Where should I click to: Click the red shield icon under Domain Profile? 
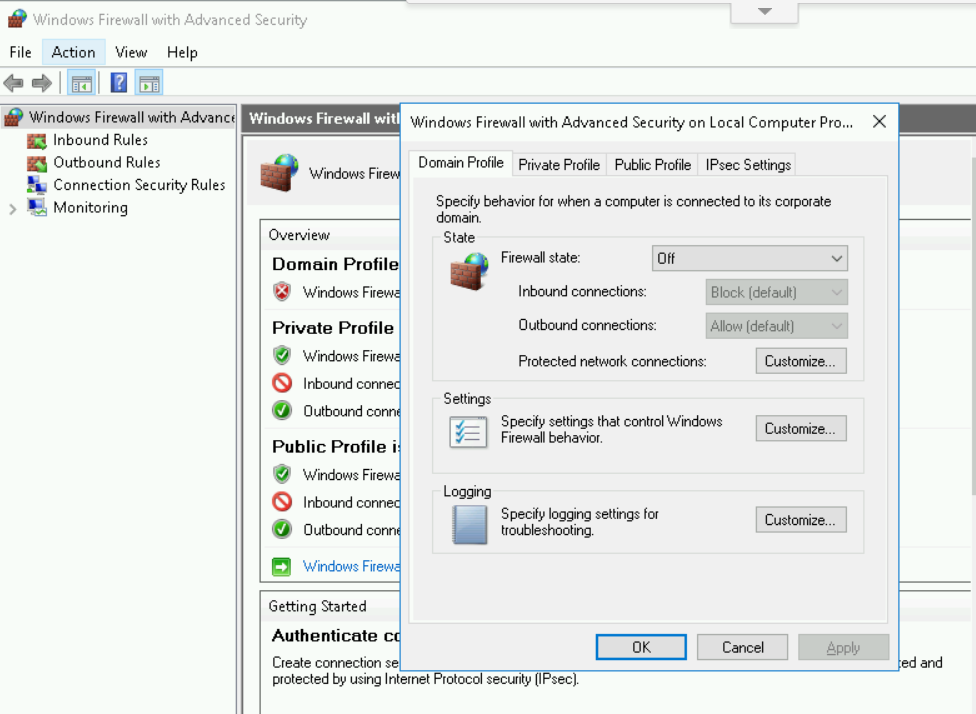(x=282, y=291)
